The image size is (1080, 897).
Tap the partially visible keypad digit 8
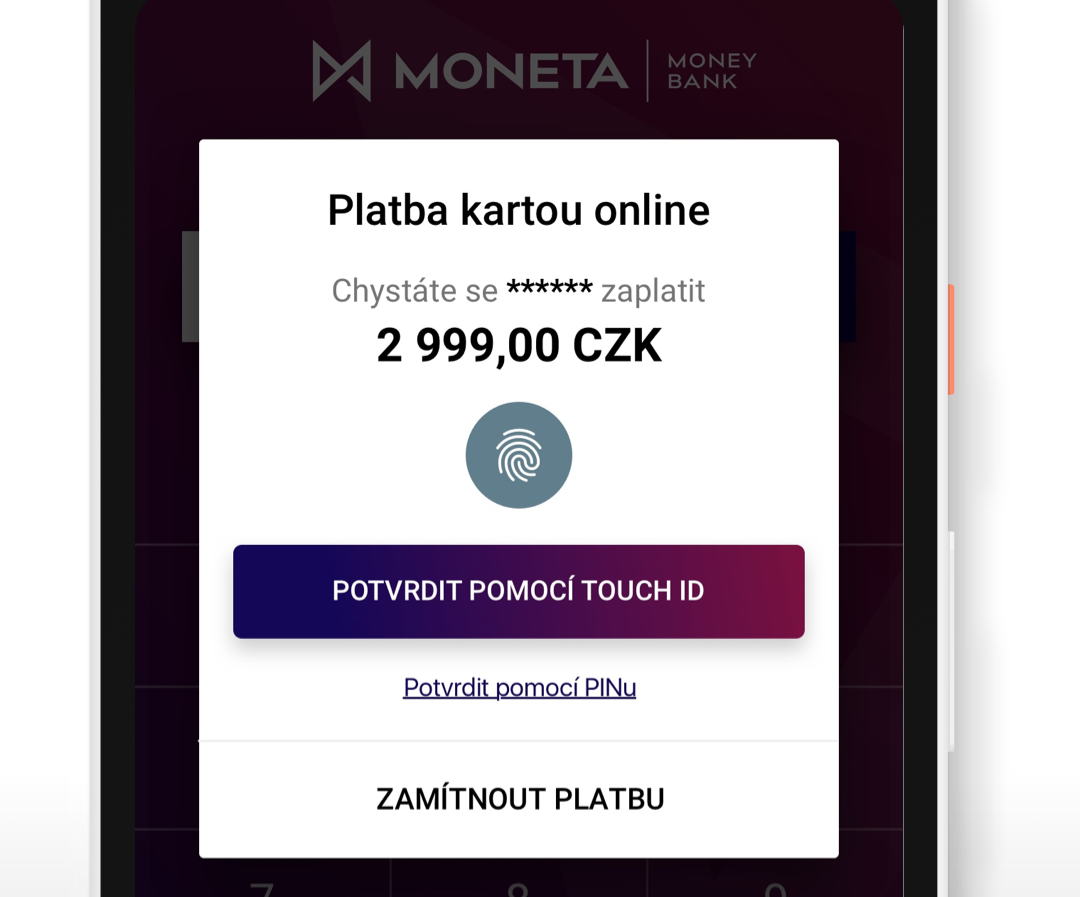coord(517,889)
